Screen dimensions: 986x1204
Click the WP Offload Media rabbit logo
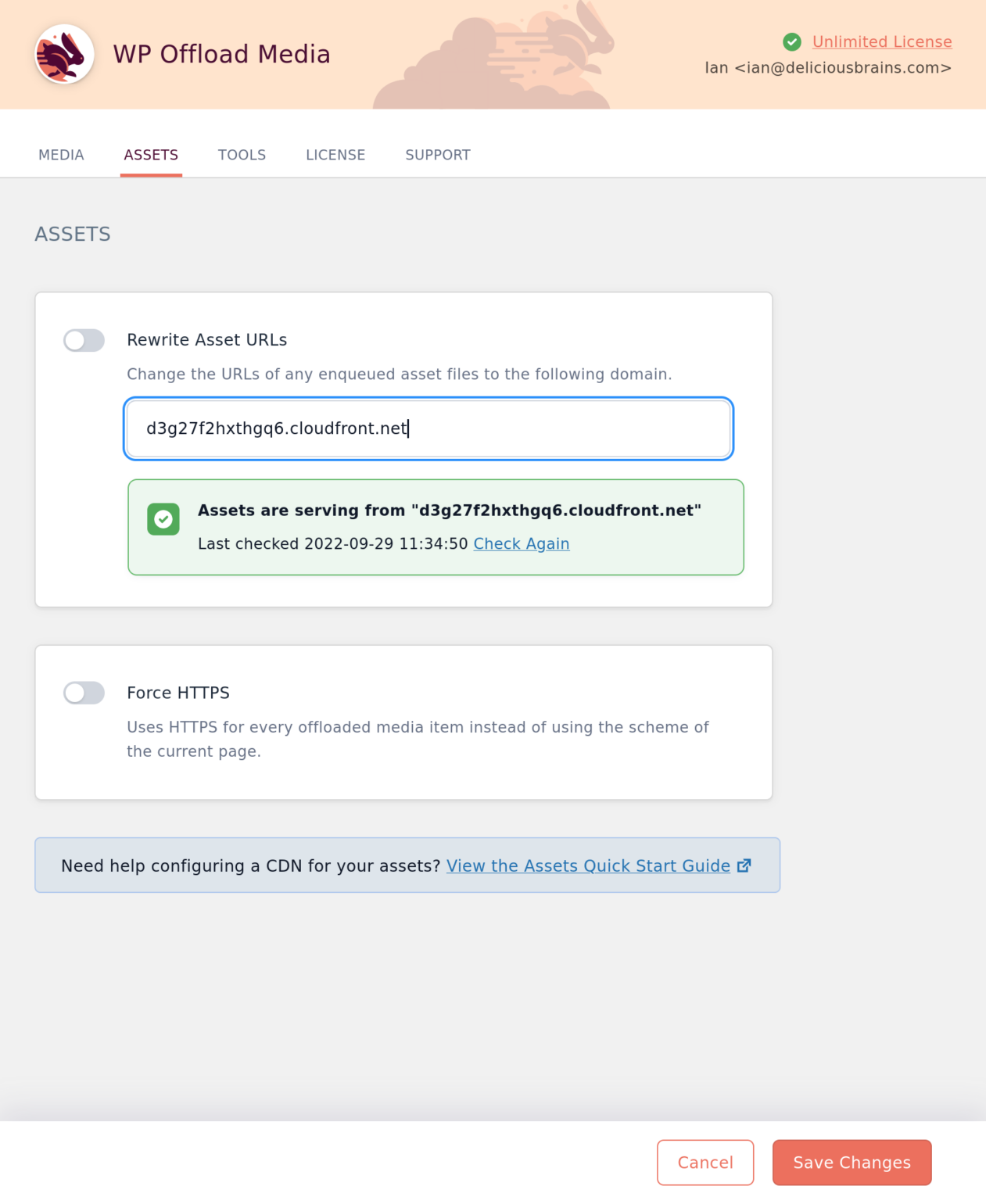point(65,54)
